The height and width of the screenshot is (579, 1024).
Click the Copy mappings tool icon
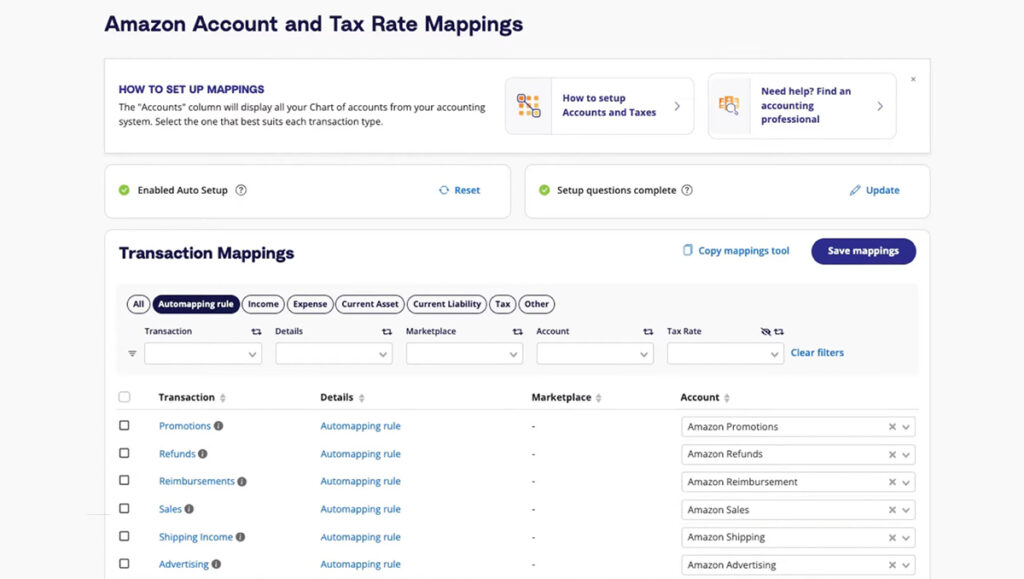click(687, 251)
